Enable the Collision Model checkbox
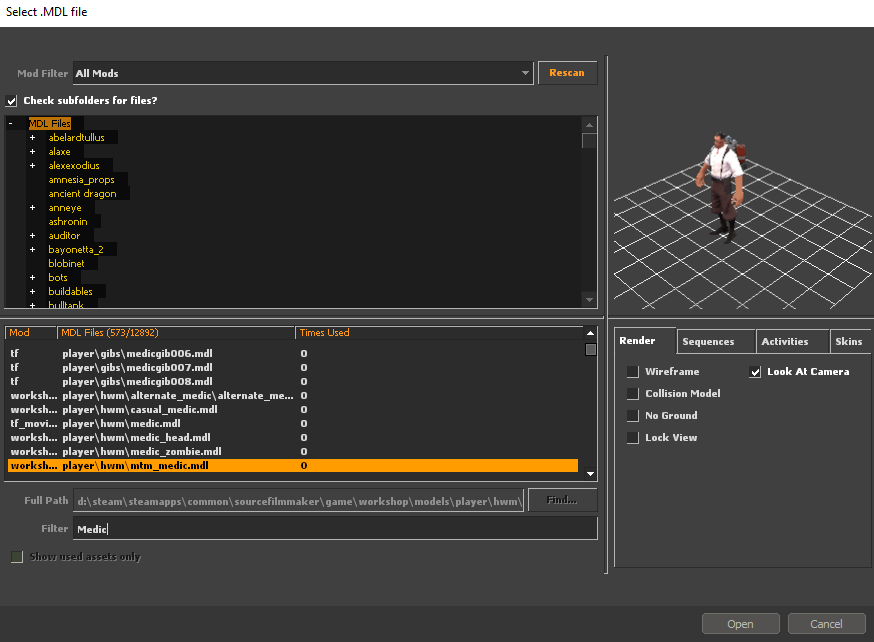The height and width of the screenshot is (642, 874). (633, 393)
